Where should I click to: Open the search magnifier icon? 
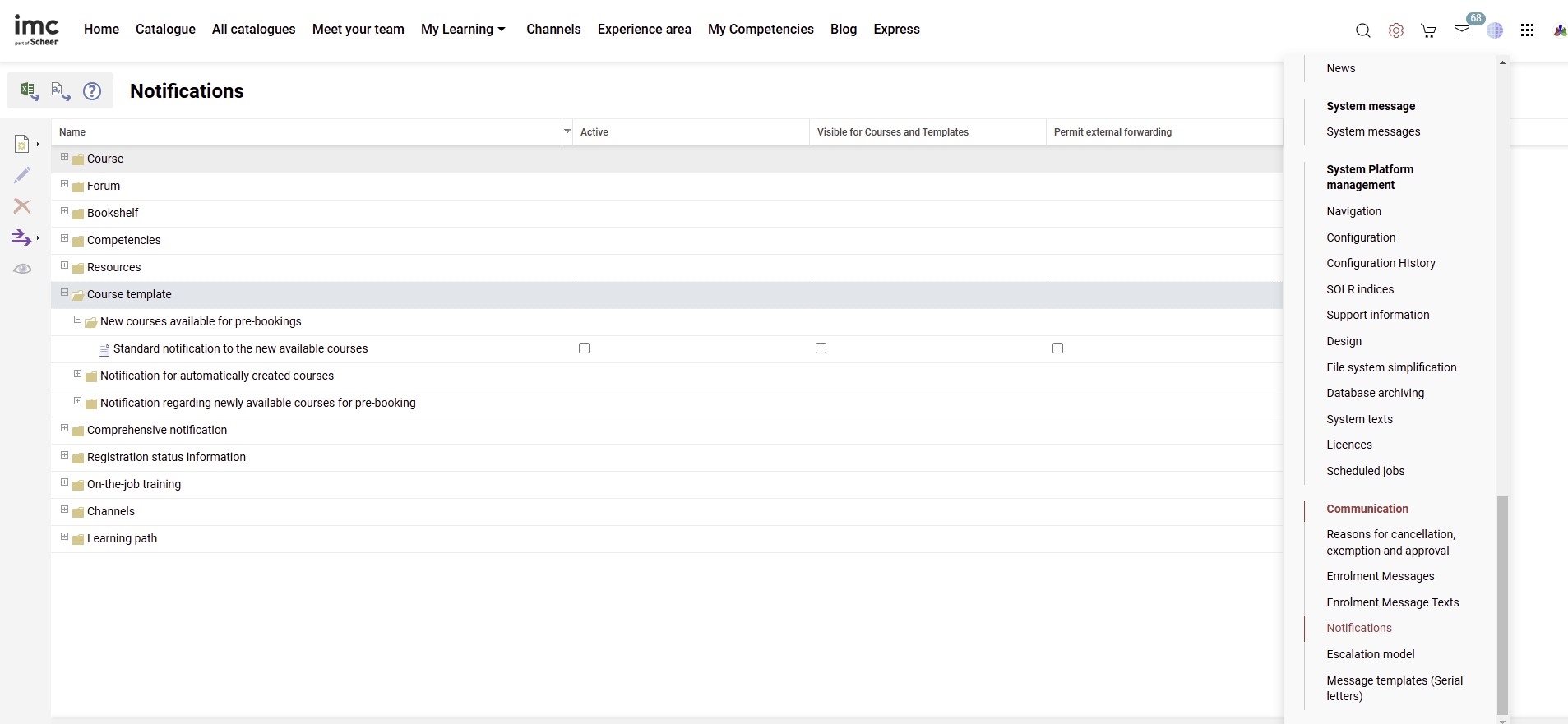click(1362, 30)
